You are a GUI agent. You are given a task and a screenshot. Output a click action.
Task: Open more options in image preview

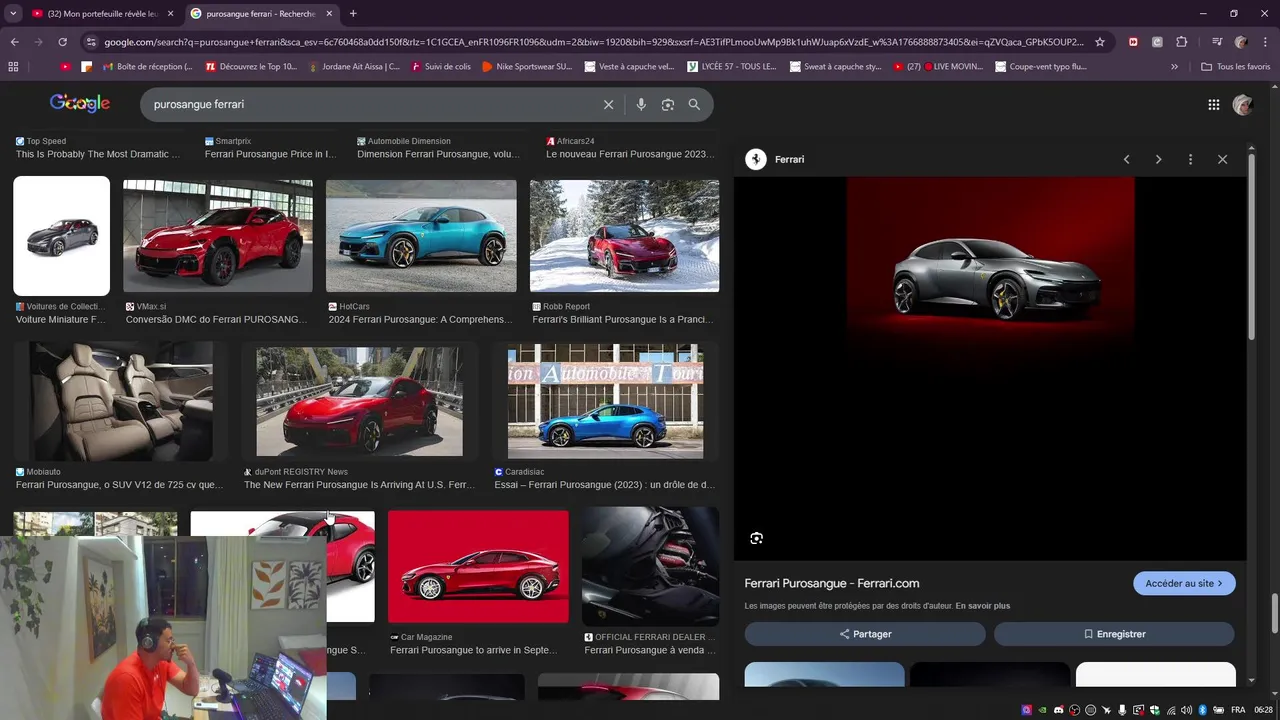1190,159
